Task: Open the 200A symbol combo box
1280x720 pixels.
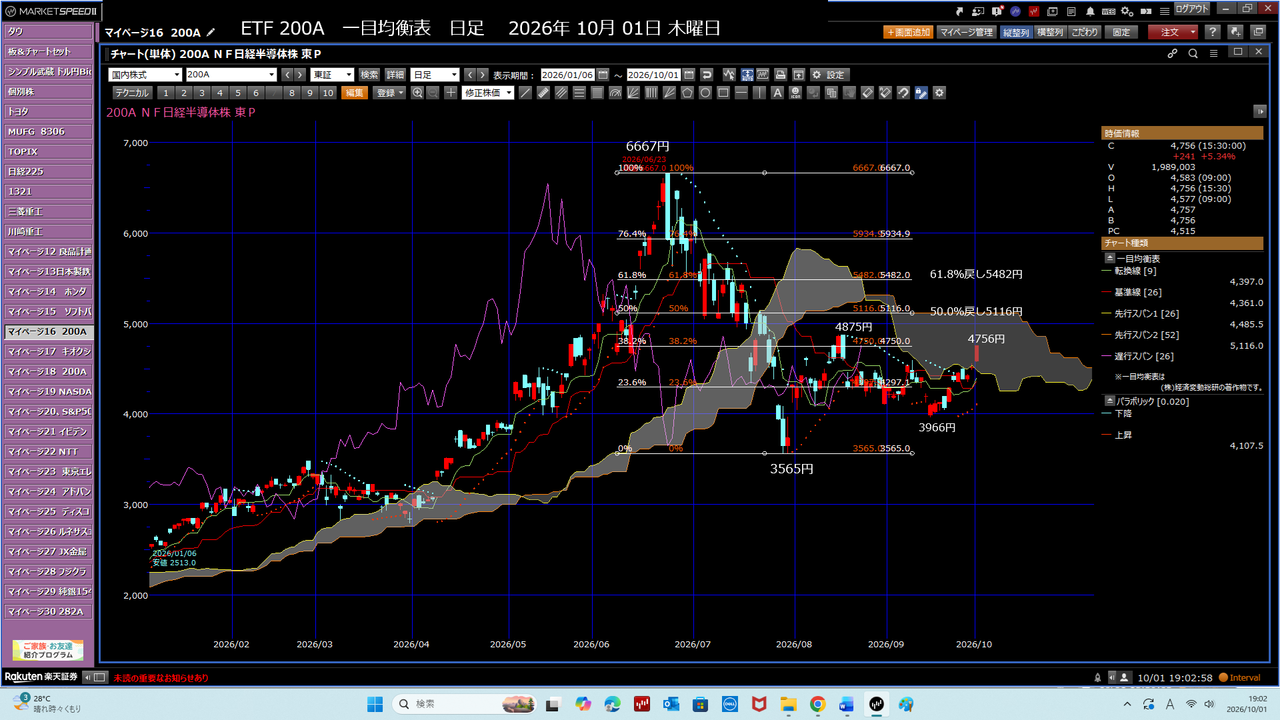Action: [x=231, y=75]
